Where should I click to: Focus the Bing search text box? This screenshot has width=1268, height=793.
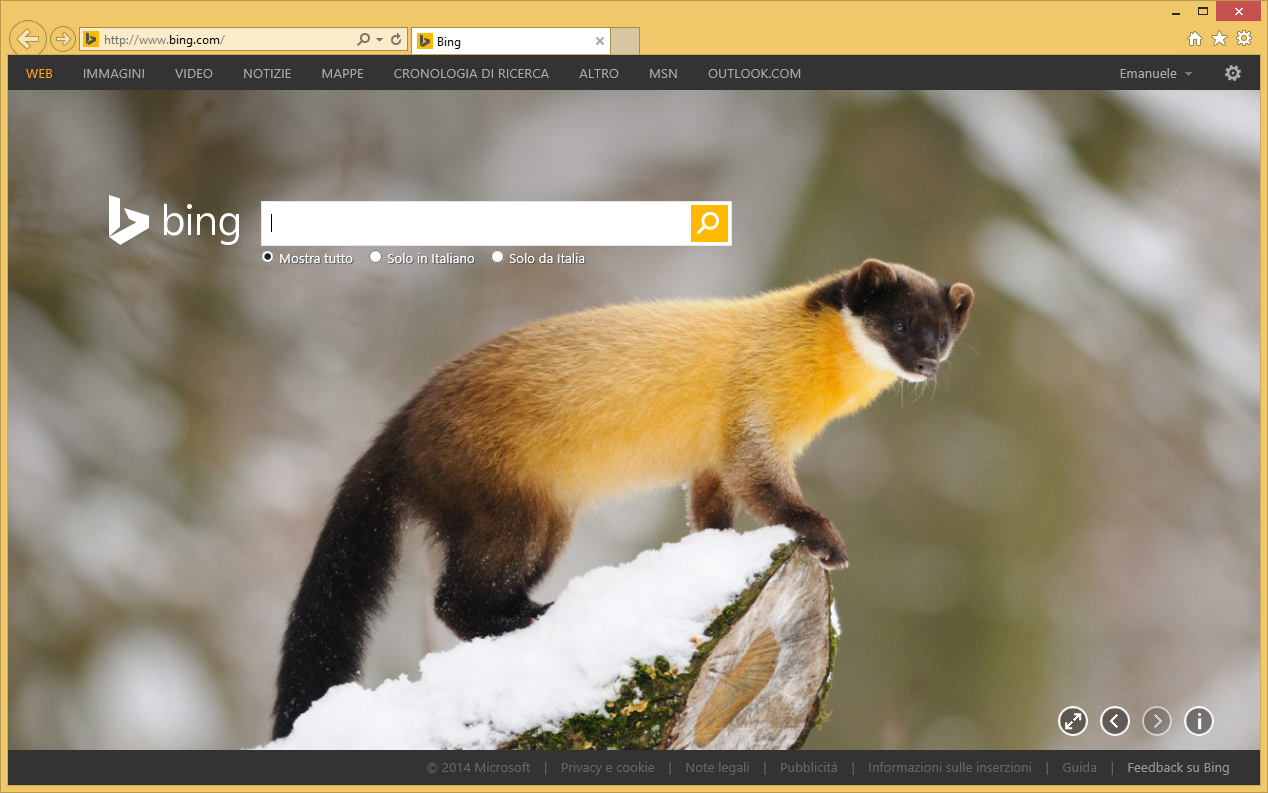(x=476, y=223)
